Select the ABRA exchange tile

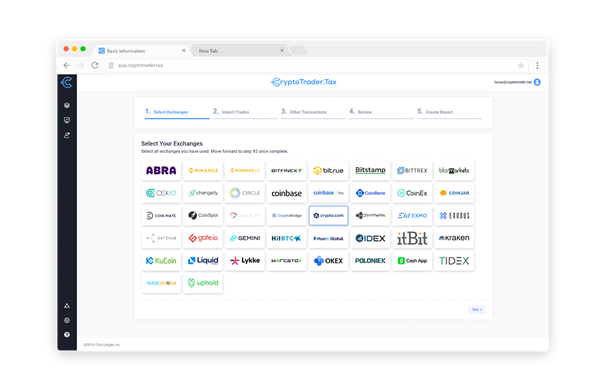(161, 170)
